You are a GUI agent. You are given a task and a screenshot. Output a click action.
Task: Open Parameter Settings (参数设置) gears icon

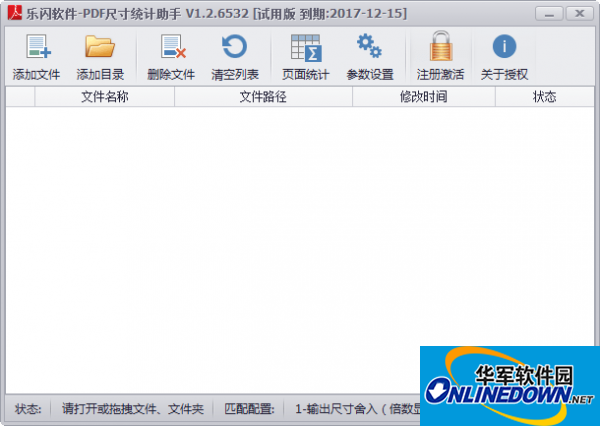tap(369, 46)
